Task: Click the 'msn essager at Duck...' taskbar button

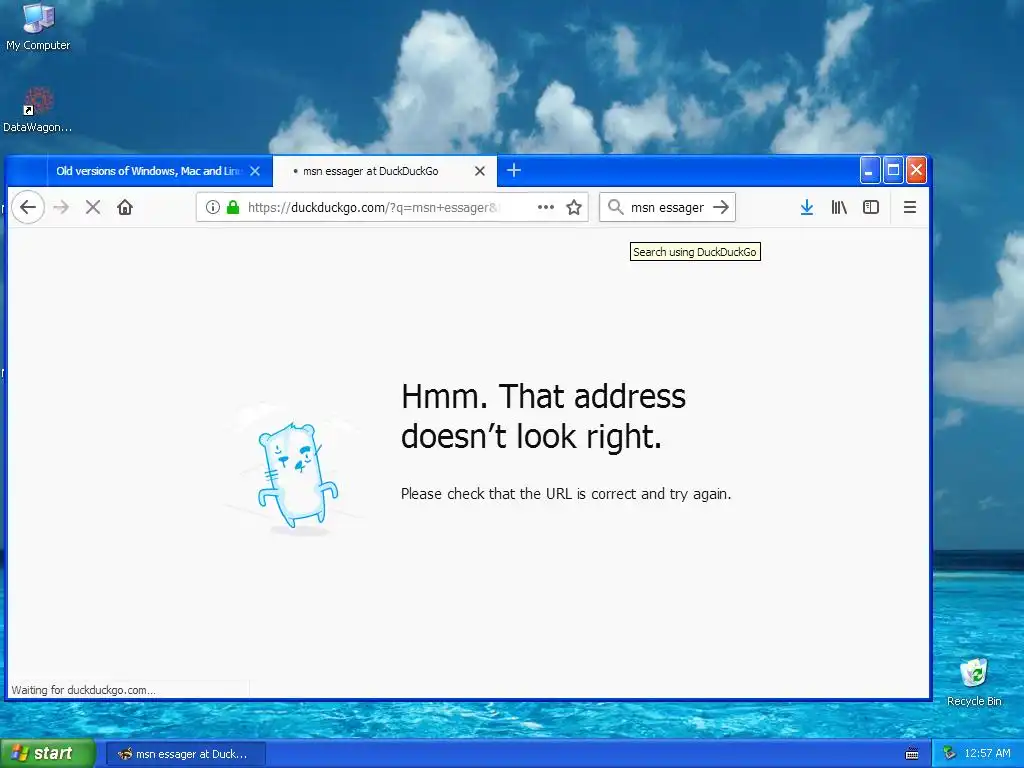Action: click(x=185, y=754)
